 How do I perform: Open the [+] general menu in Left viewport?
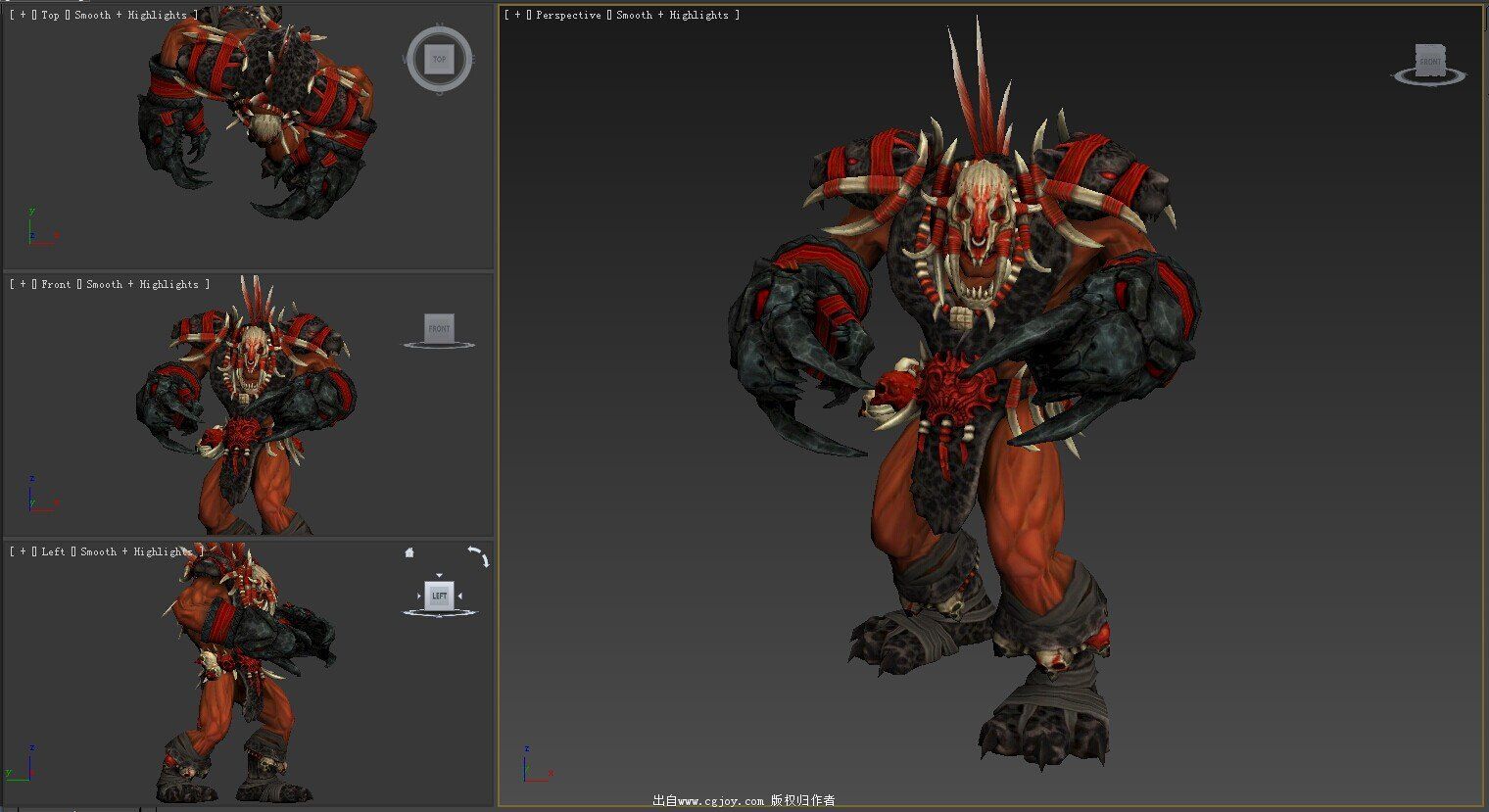pyautogui.click(x=23, y=551)
